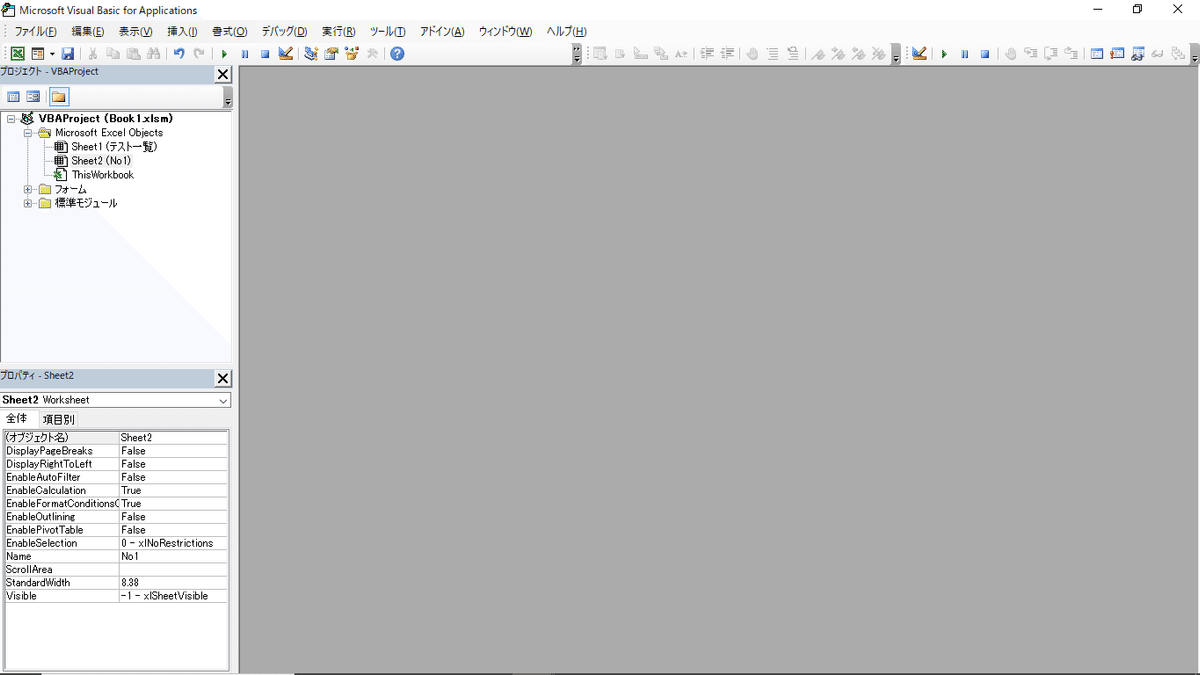
Task: Click the (オブジェクト名) value Sheet2
Action: pyautogui.click(x=173, y=438)
